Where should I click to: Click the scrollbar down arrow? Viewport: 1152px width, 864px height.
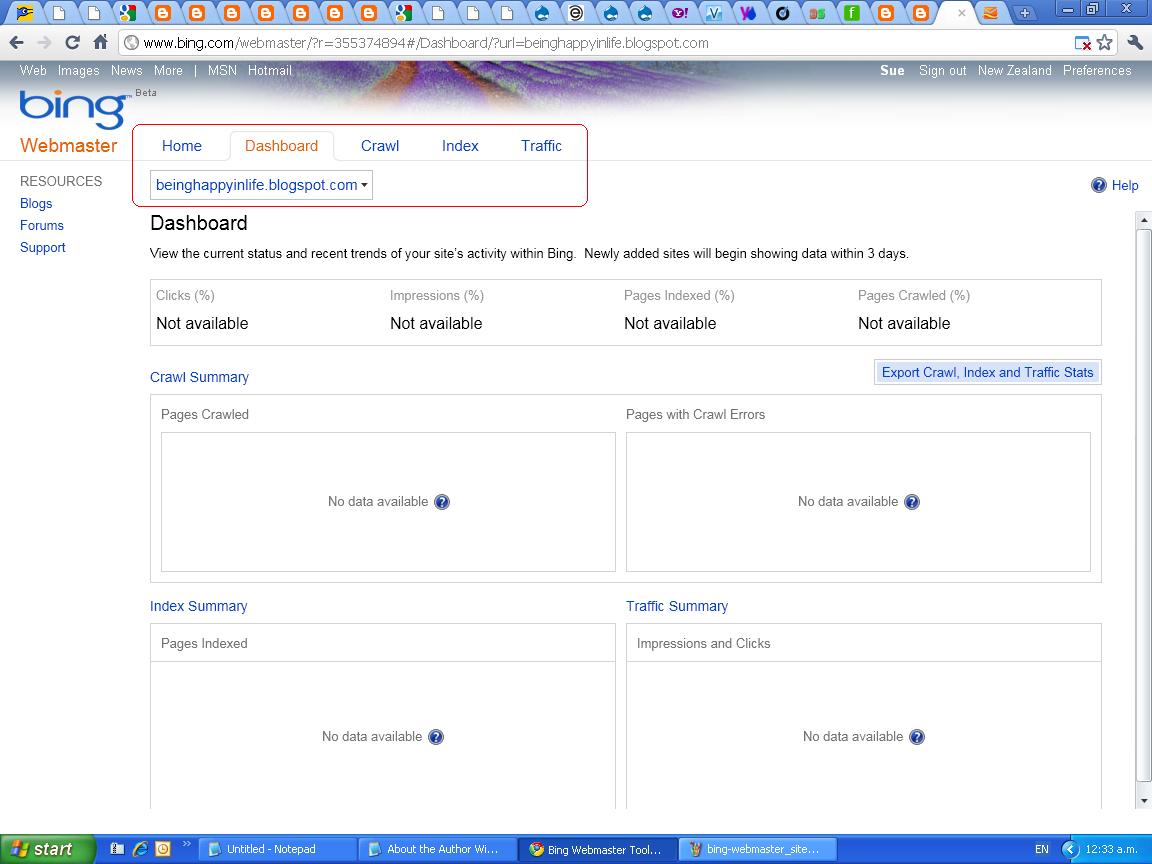point(1143,800)
